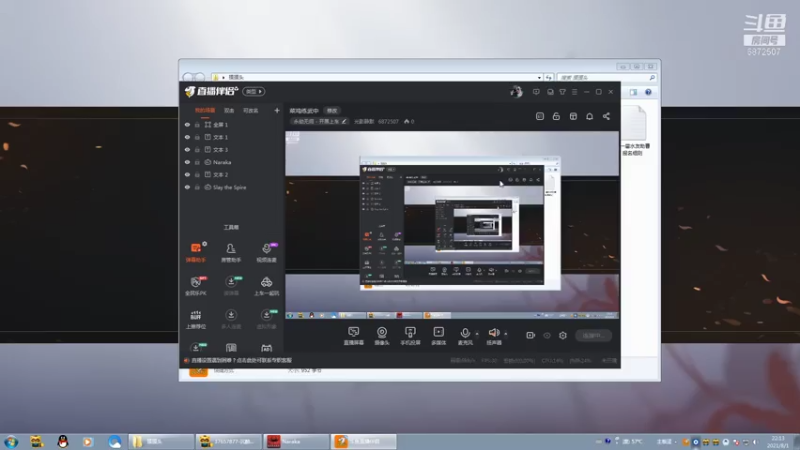
Task: Open the settings gear next to start button
Action: pyautogui.click(x=563, y=335)
